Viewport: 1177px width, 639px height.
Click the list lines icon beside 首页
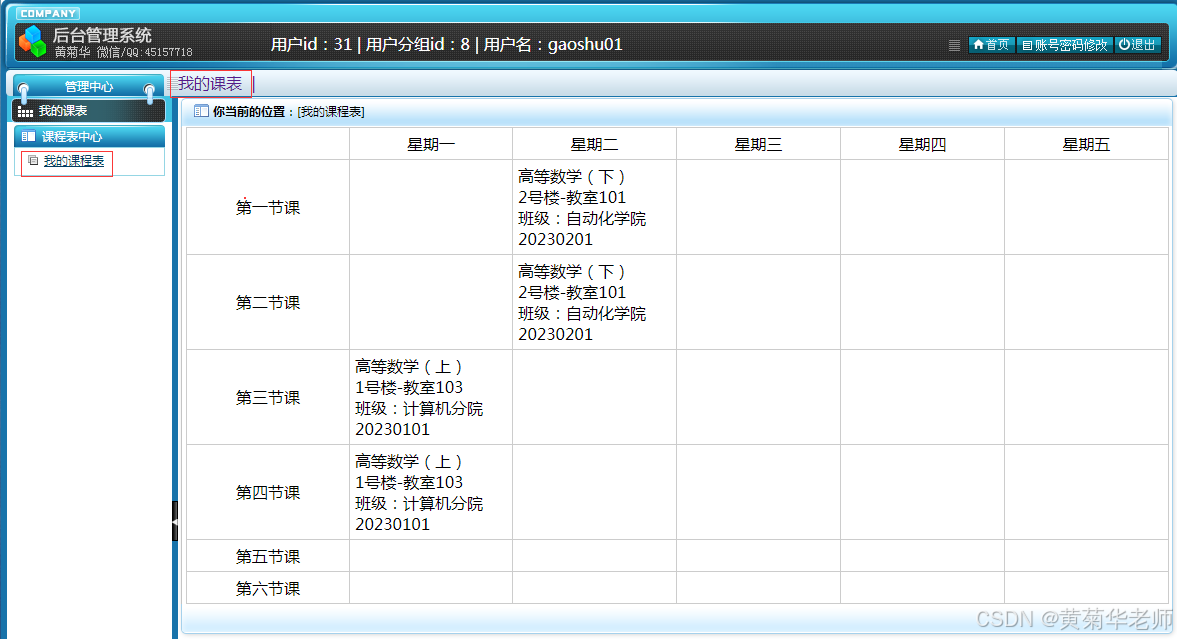pos(954,45)
